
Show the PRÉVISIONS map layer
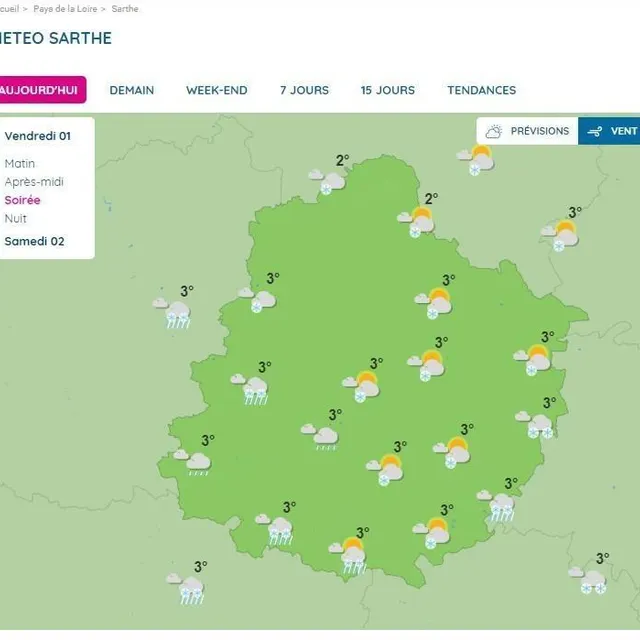click(x=527, y=131)
